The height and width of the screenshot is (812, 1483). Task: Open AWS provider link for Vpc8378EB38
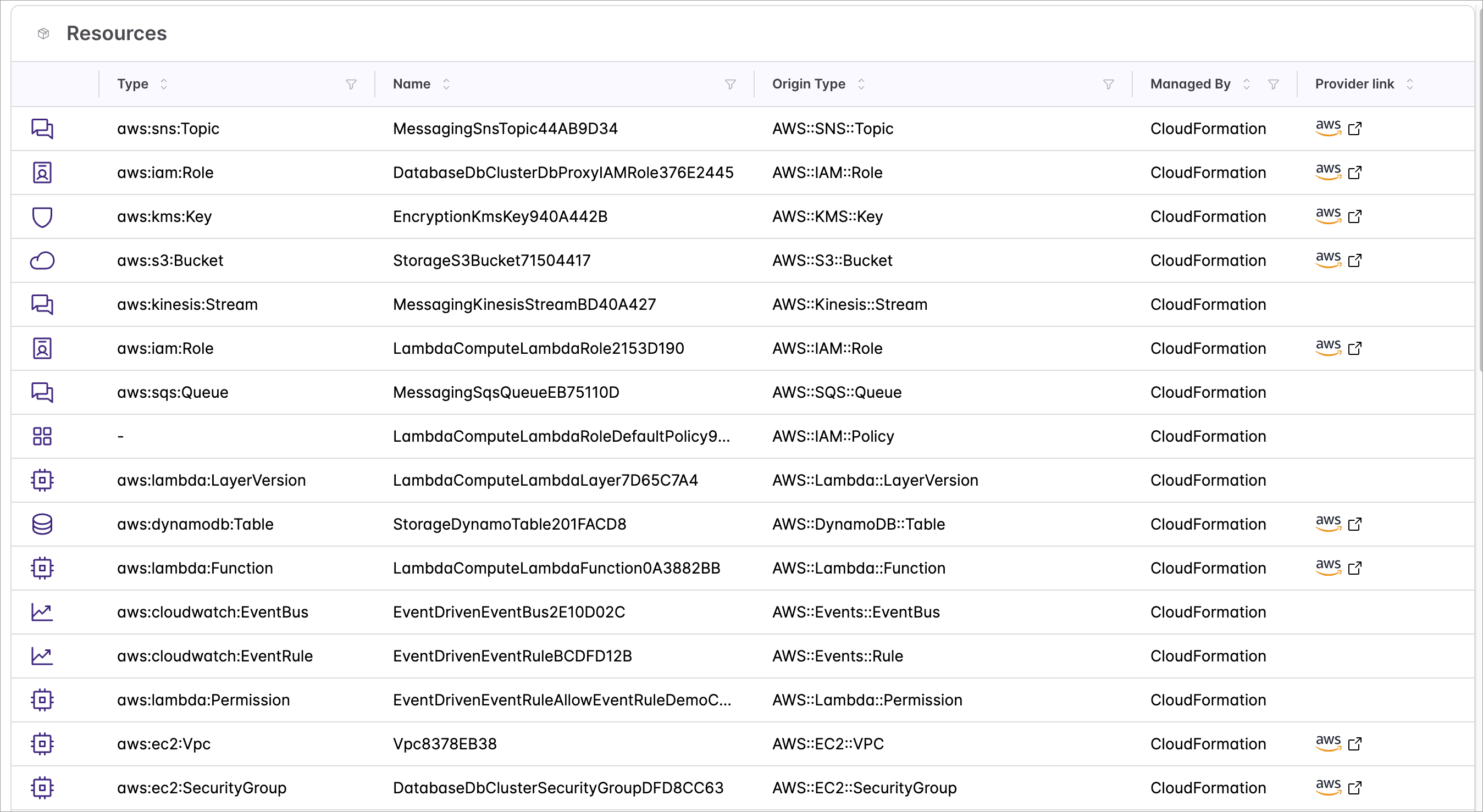point(1338,743)
